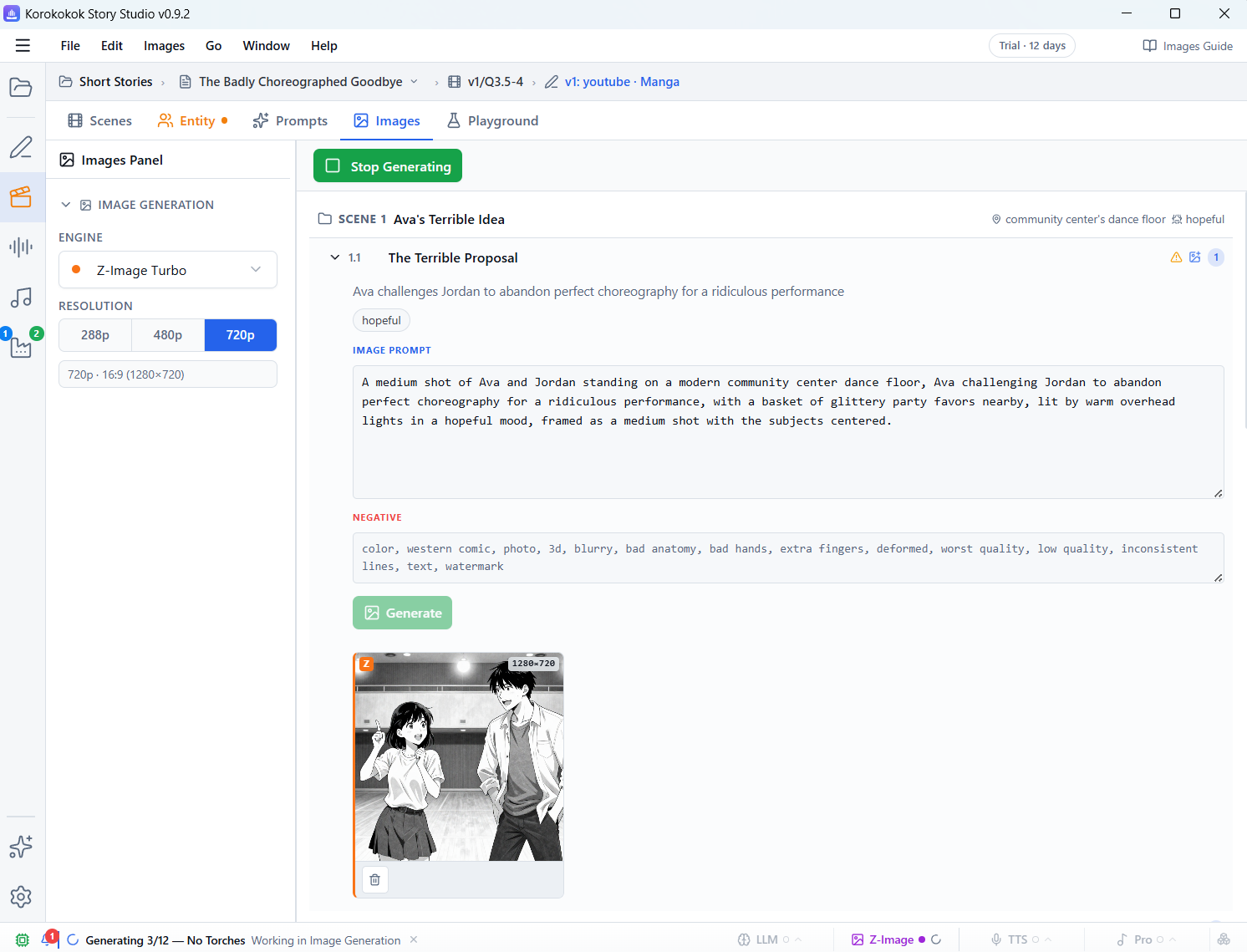Switch to the Prompts tab
Screen dimensions: 1247x952
[x=290, y=121]
